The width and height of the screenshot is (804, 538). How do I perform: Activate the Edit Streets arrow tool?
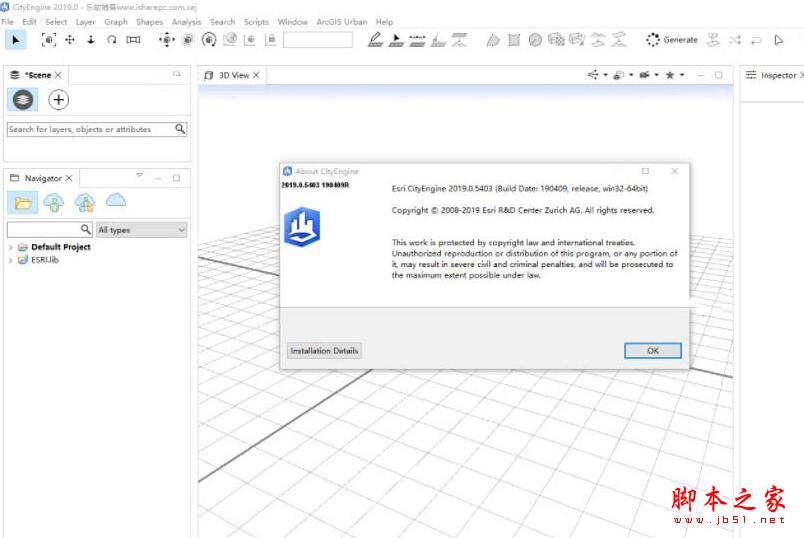[396, 40]
